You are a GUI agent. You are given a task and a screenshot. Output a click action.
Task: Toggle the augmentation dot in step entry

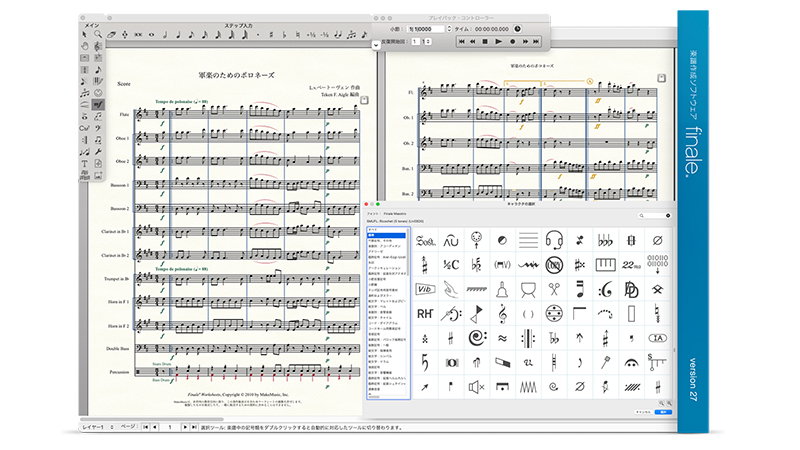[258, 35]
